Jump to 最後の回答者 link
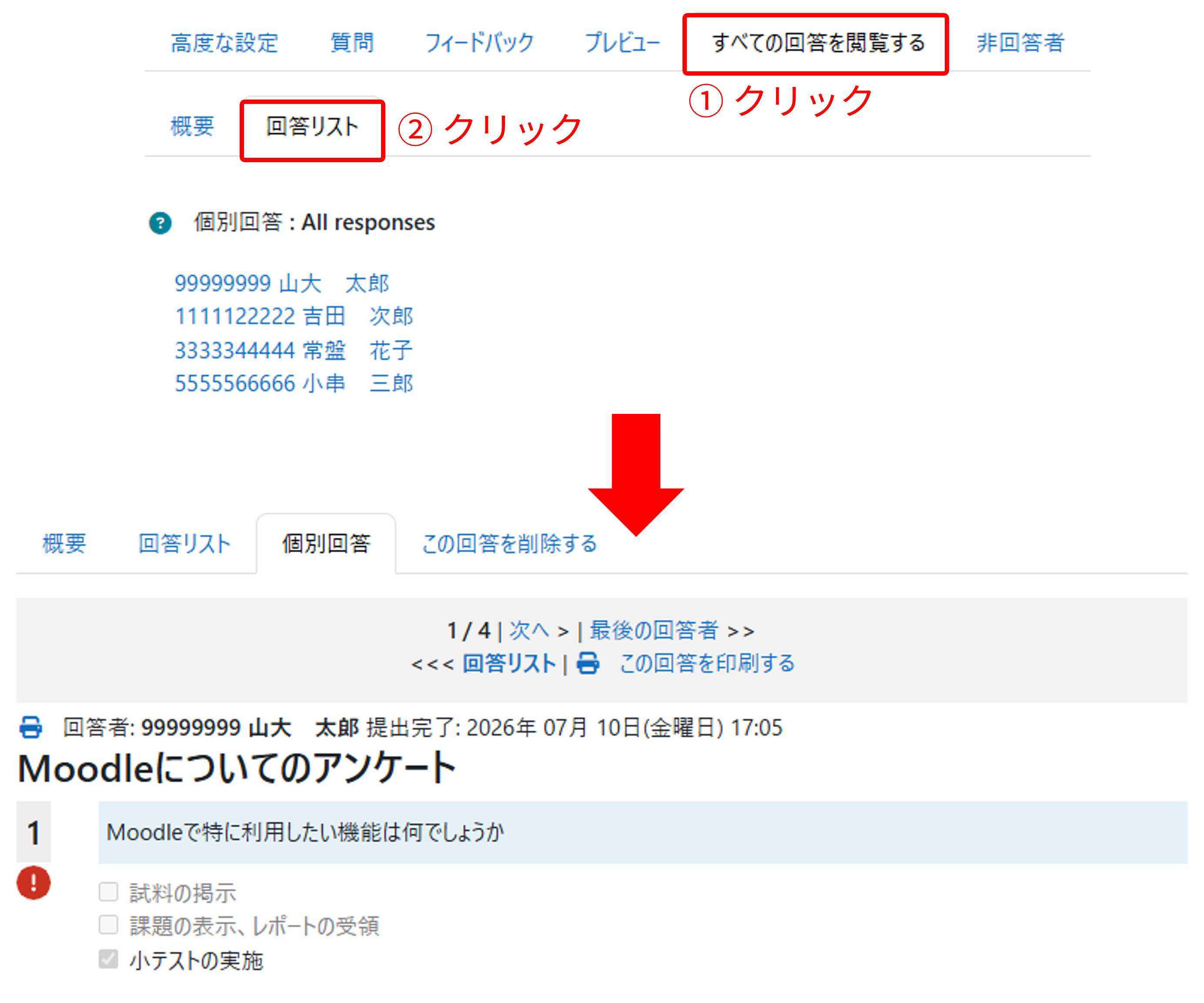The height and width of the screenshot is (1003, 1204). tap(654, 630)
